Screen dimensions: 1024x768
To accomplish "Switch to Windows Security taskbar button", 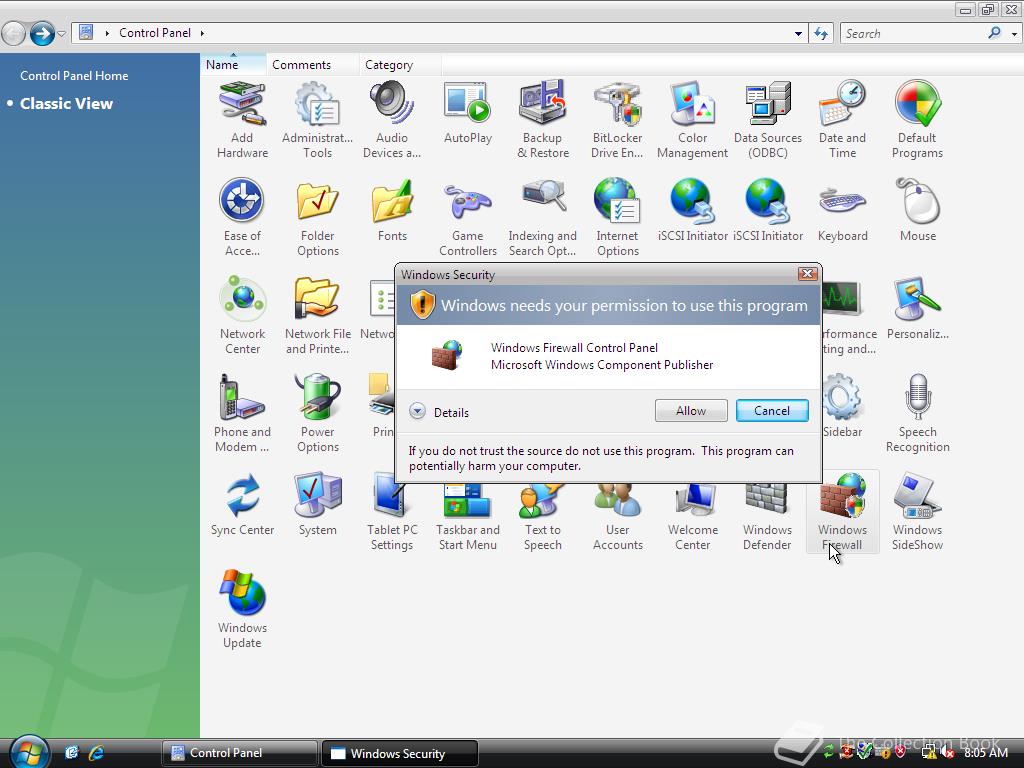I will pos(400,753).
